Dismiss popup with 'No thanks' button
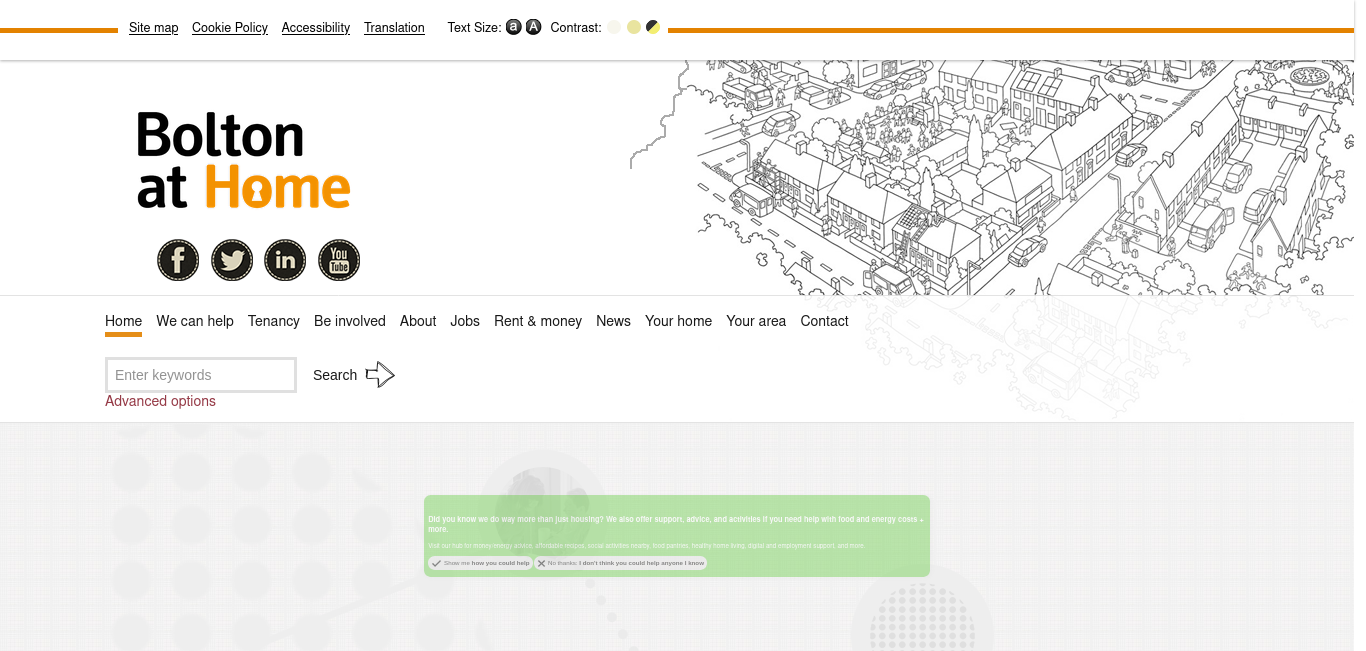Viewport: 1366px width, 651px height. [x=621, y=563]
